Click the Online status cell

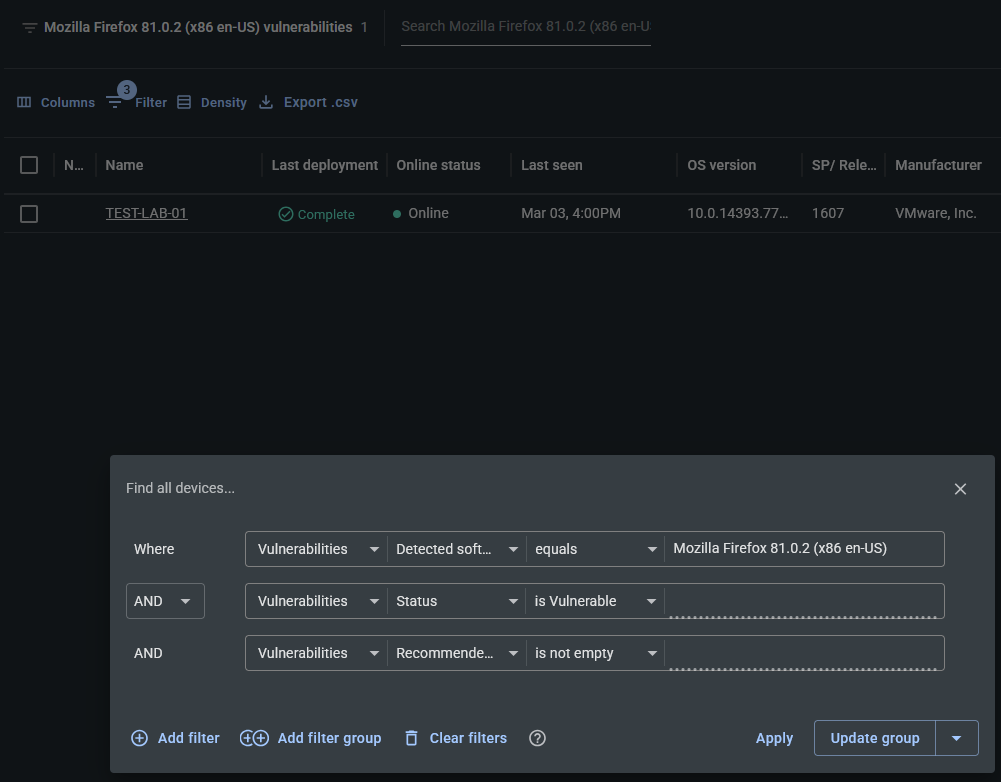[x=421, y=213]
